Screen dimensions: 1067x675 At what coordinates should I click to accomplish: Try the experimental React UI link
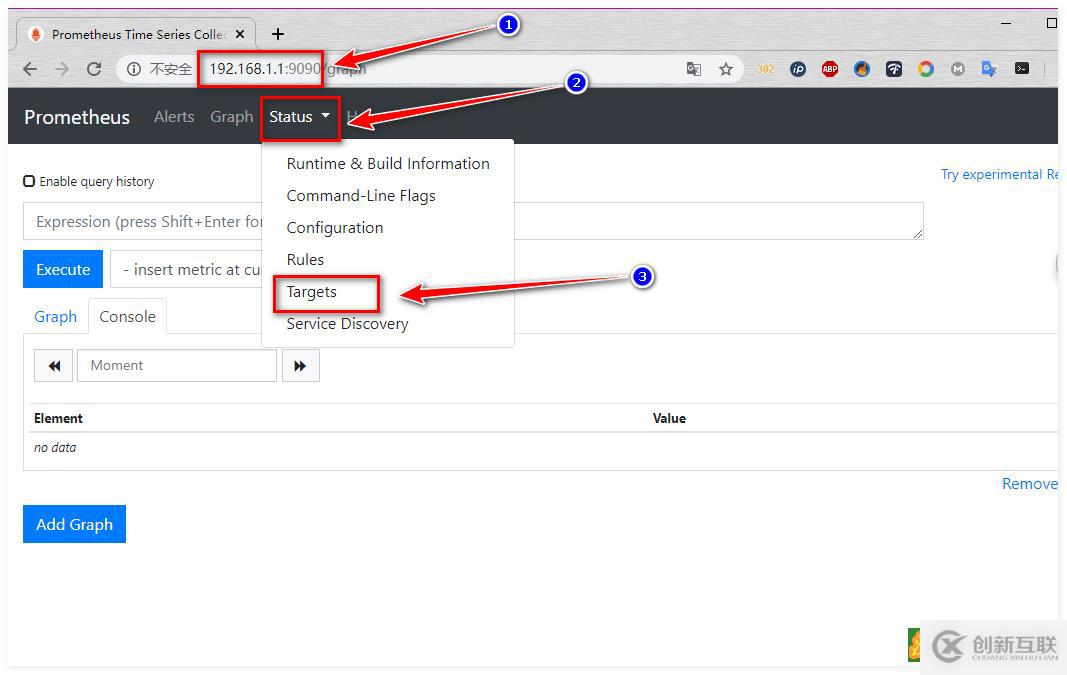(x=998, y=174)
